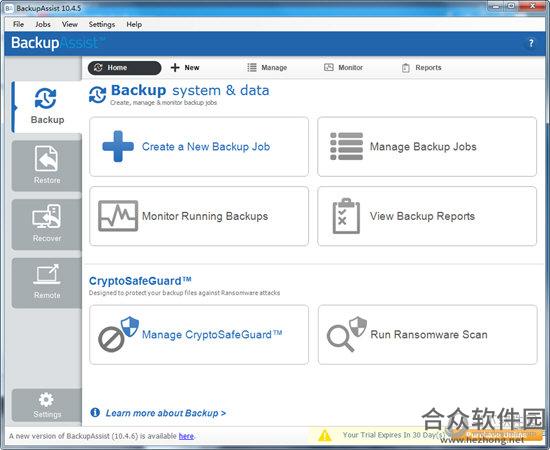Open the Settings menu in menu bar

[x=102, y=24]
